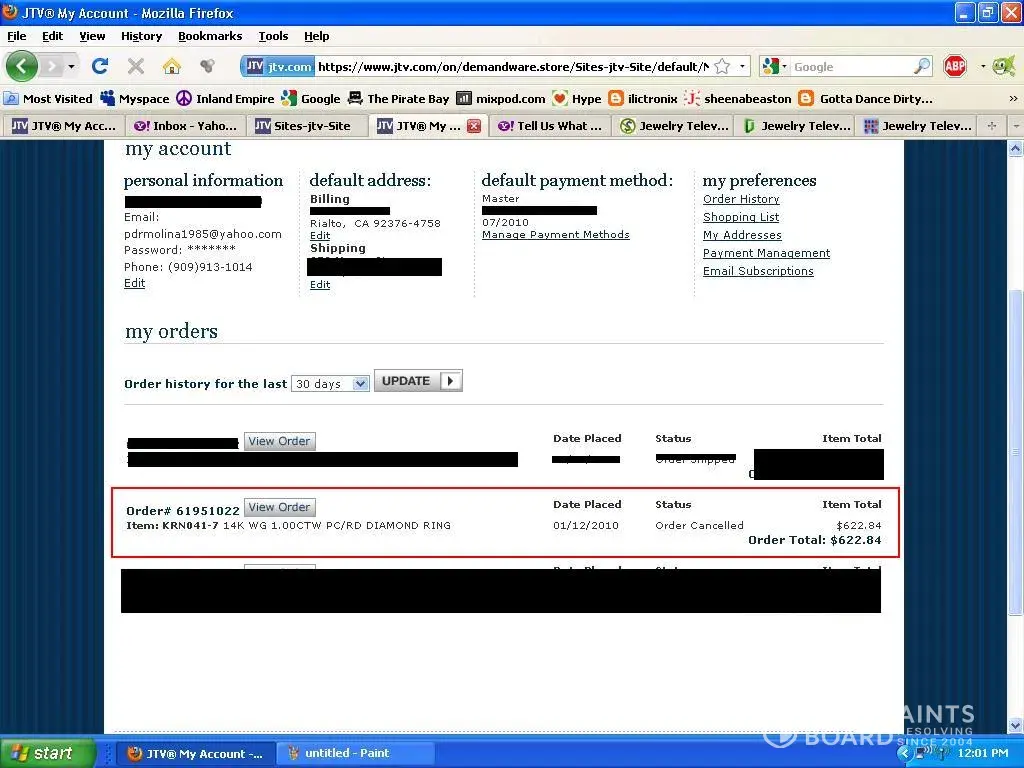Edit the Billing address
This screenshot has height=768, width=1024.
[x=320, y=235]
